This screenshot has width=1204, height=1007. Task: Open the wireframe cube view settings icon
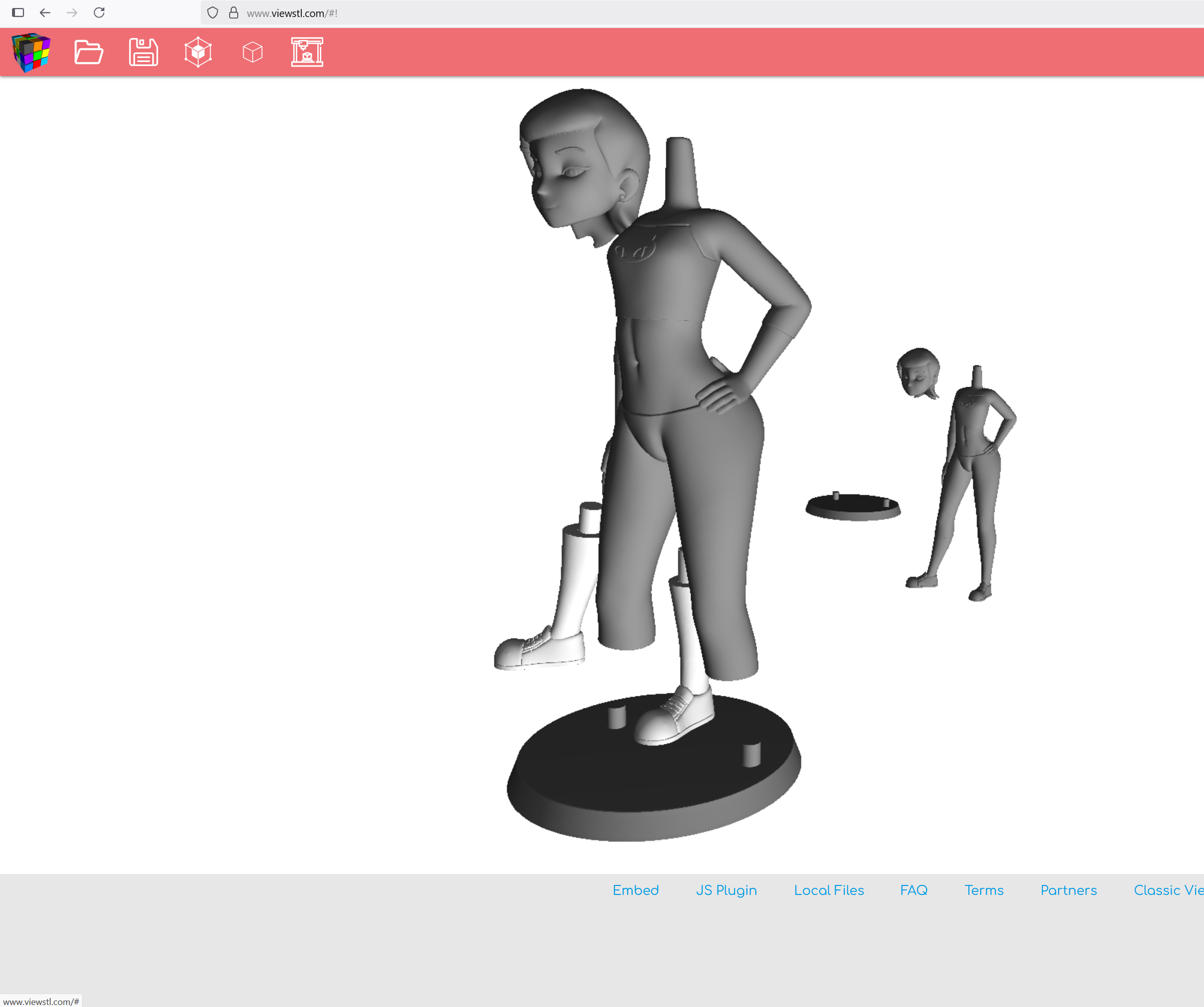(198, 52)
